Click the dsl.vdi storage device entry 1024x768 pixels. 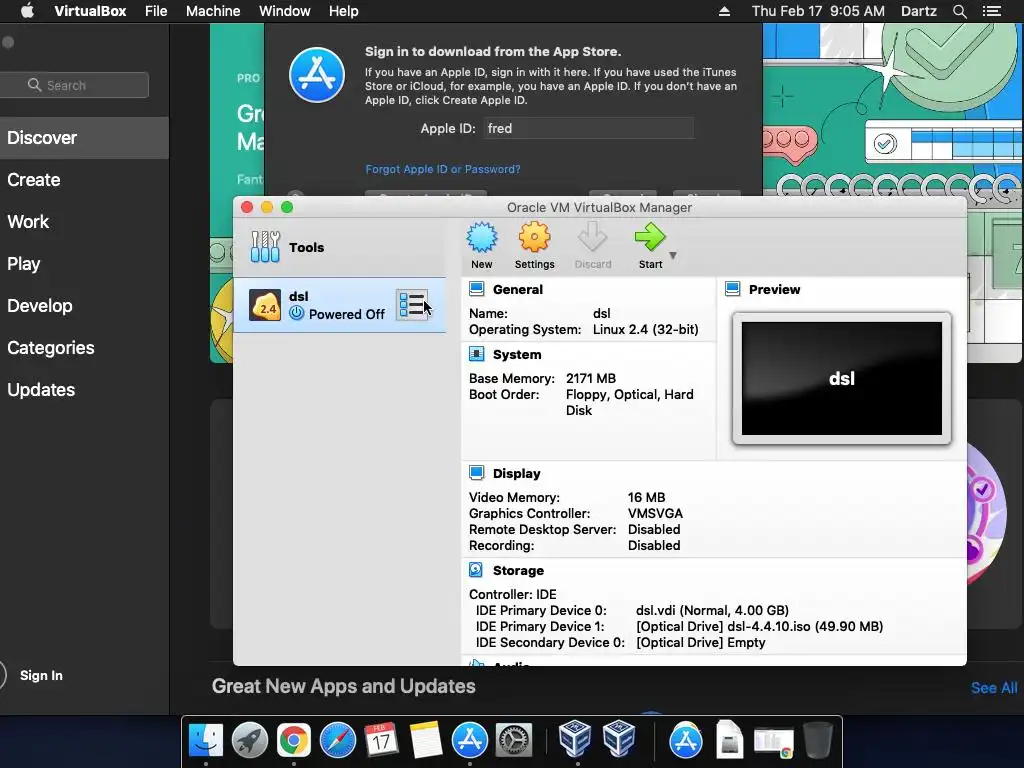[x=712, y=611]
